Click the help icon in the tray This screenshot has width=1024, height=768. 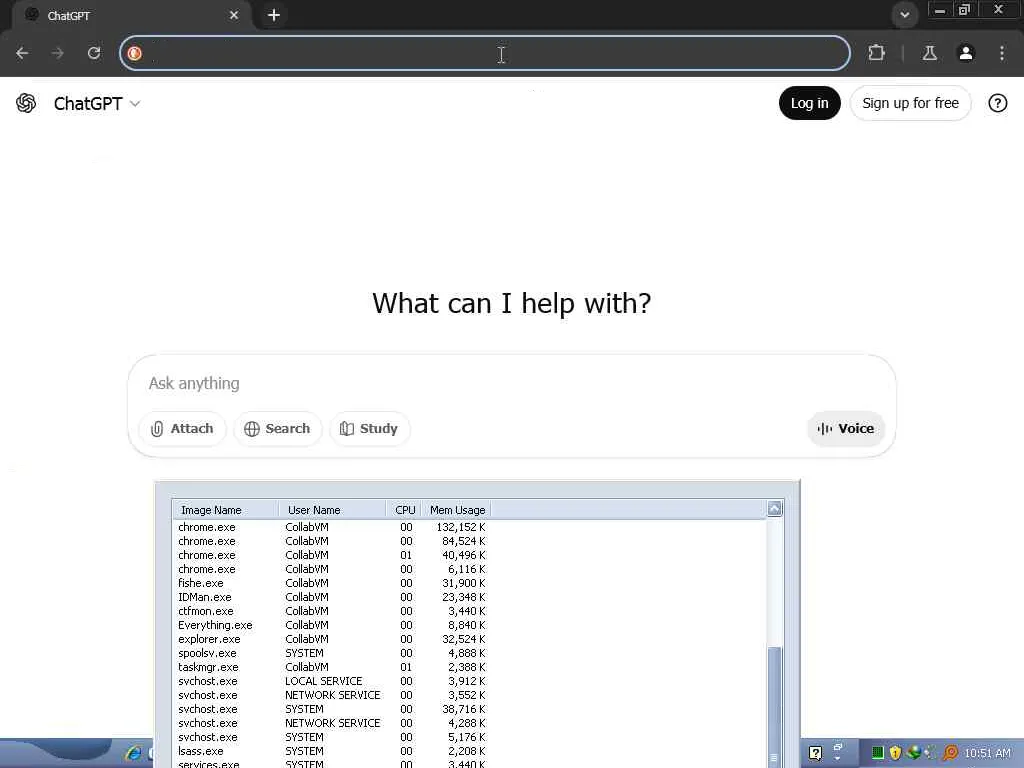(815, 753)
